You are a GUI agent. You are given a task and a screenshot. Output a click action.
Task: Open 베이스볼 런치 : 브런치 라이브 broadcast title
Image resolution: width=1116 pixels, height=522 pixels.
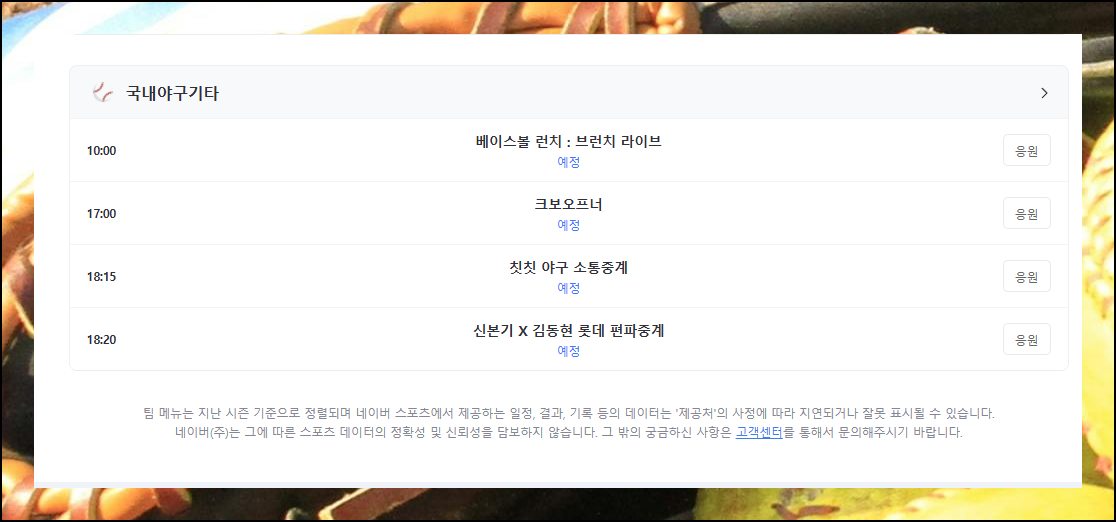point(569,142)
